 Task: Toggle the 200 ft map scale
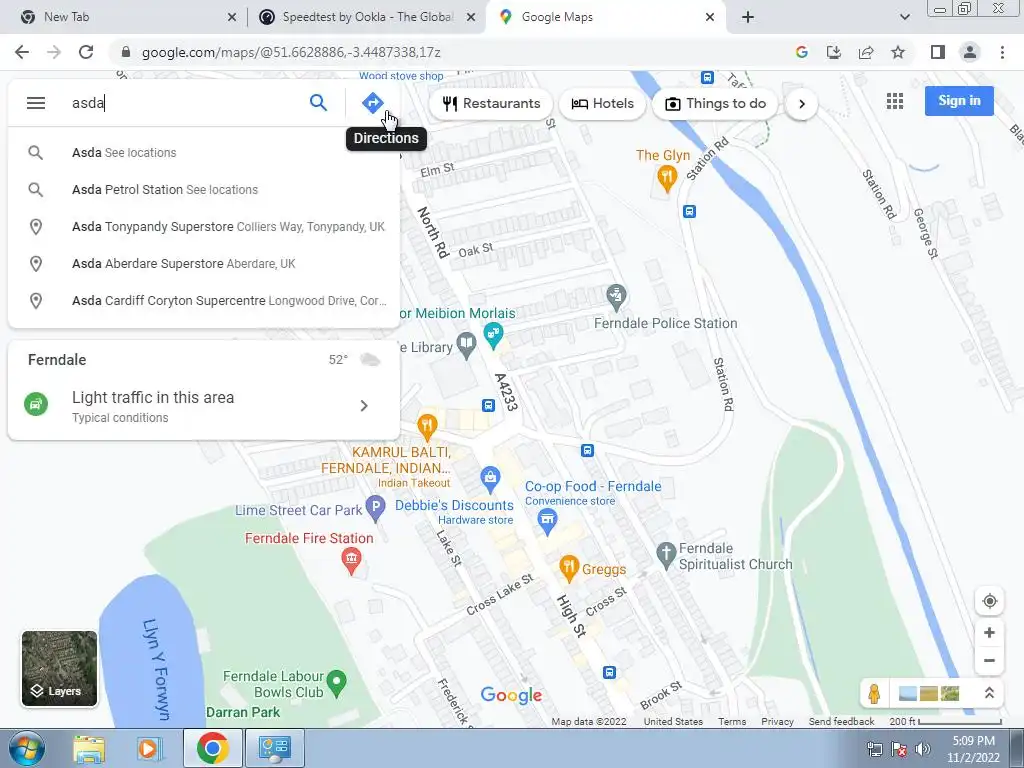click(945, 722)
